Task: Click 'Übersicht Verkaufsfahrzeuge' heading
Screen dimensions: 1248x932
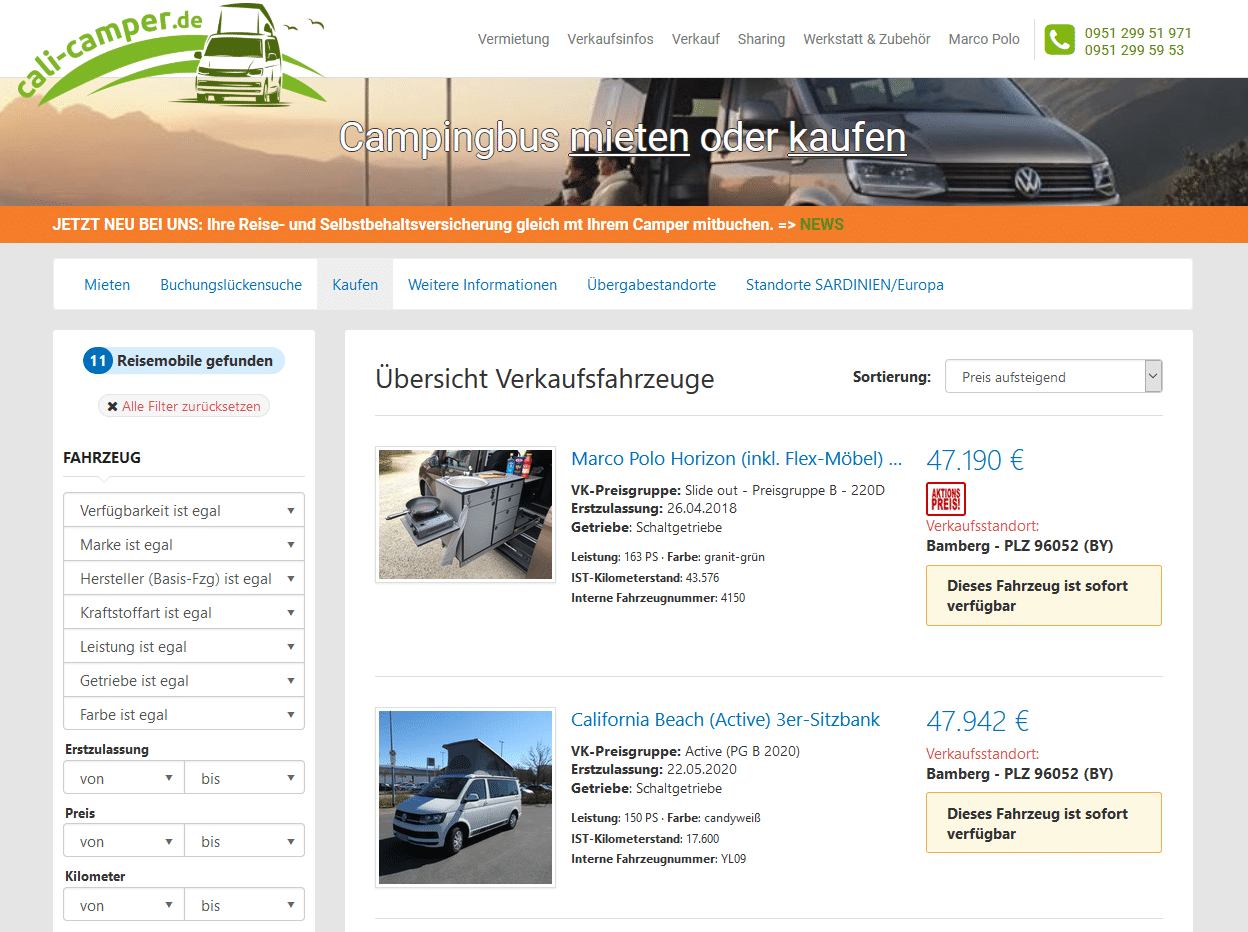Action: tap(545, 379)
